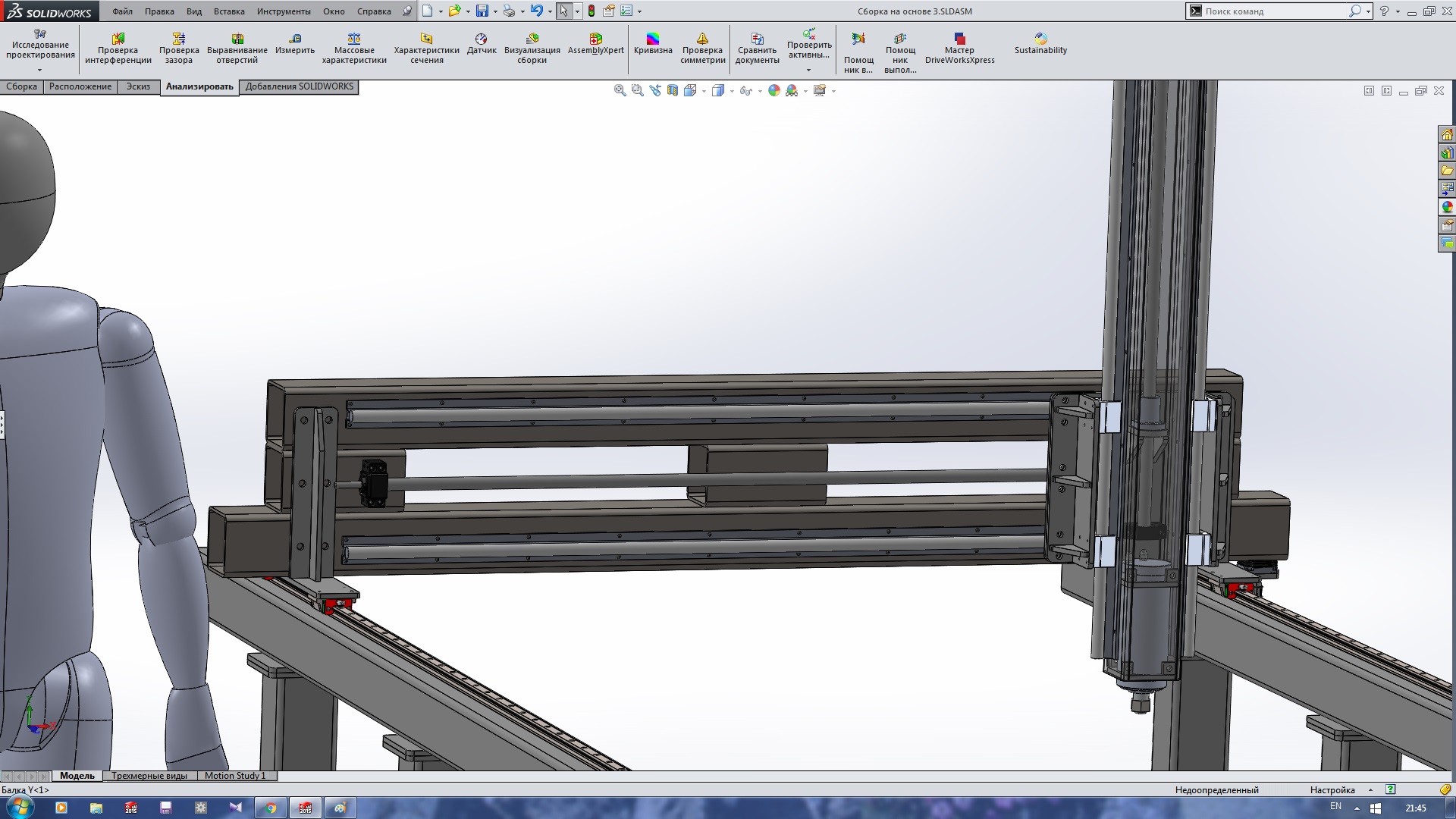Expand the Save button dropdown arrow
This screenshot has height=819, width=1456.
coord(495,11)
